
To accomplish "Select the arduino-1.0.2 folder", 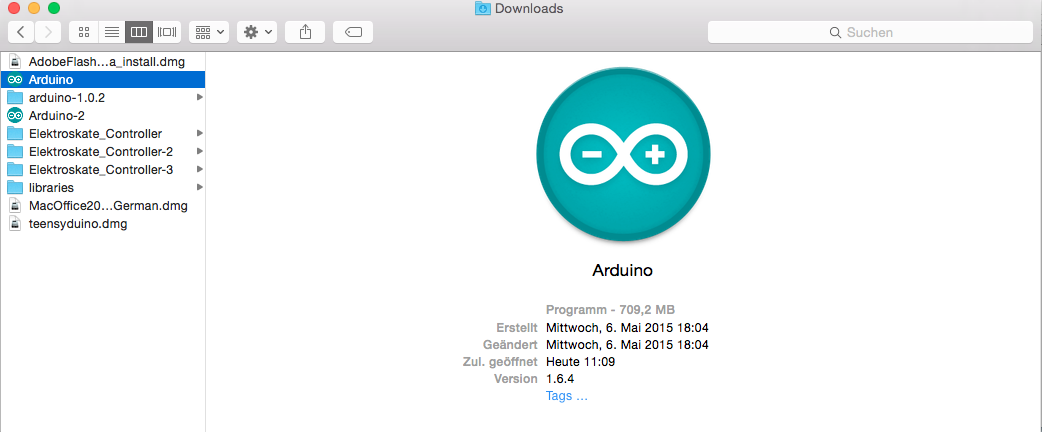I will click(103, 97).
